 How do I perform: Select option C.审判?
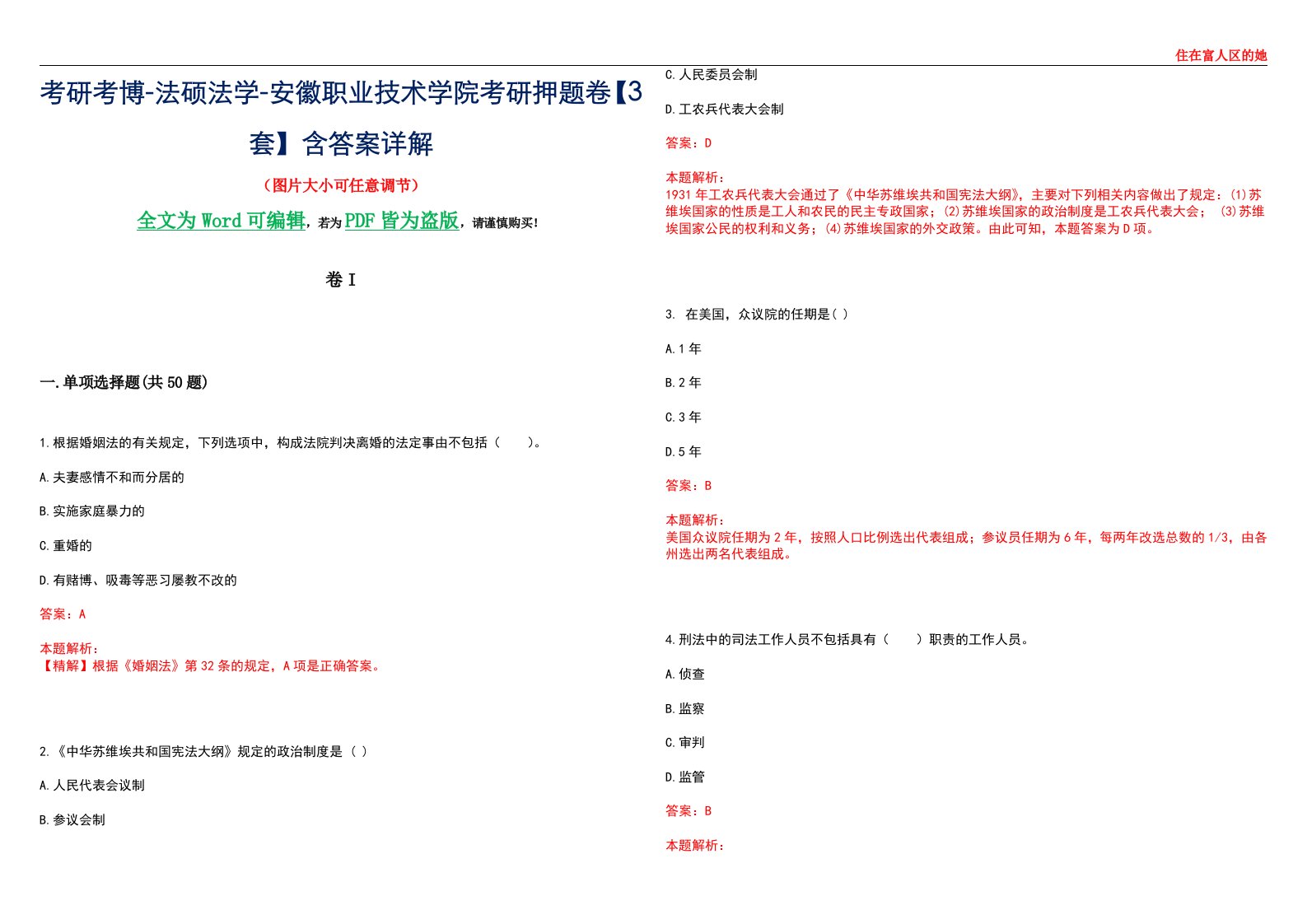685,743
